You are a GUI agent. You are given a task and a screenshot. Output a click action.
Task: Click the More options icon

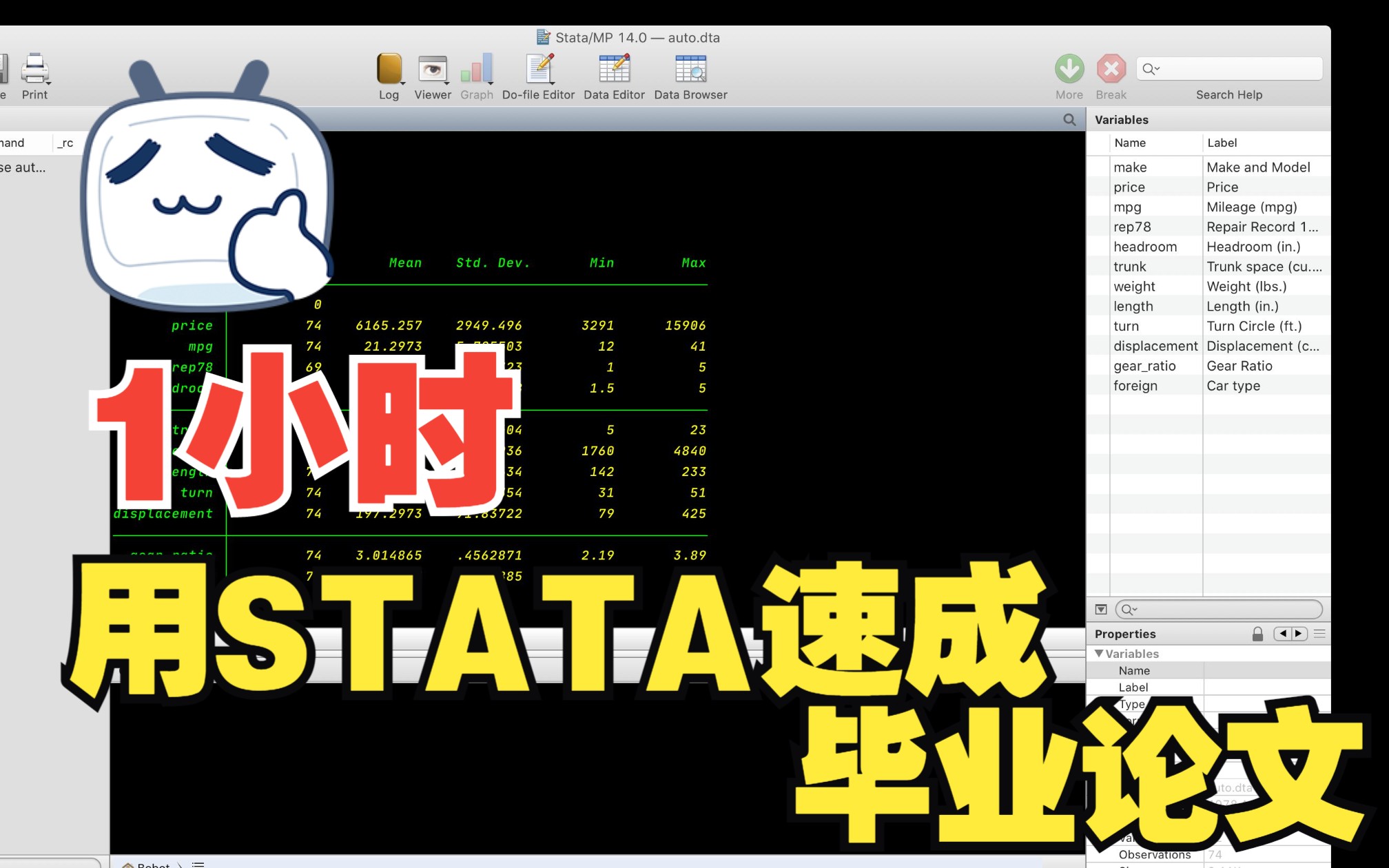pyautogui.click(x=1068, y=67)
